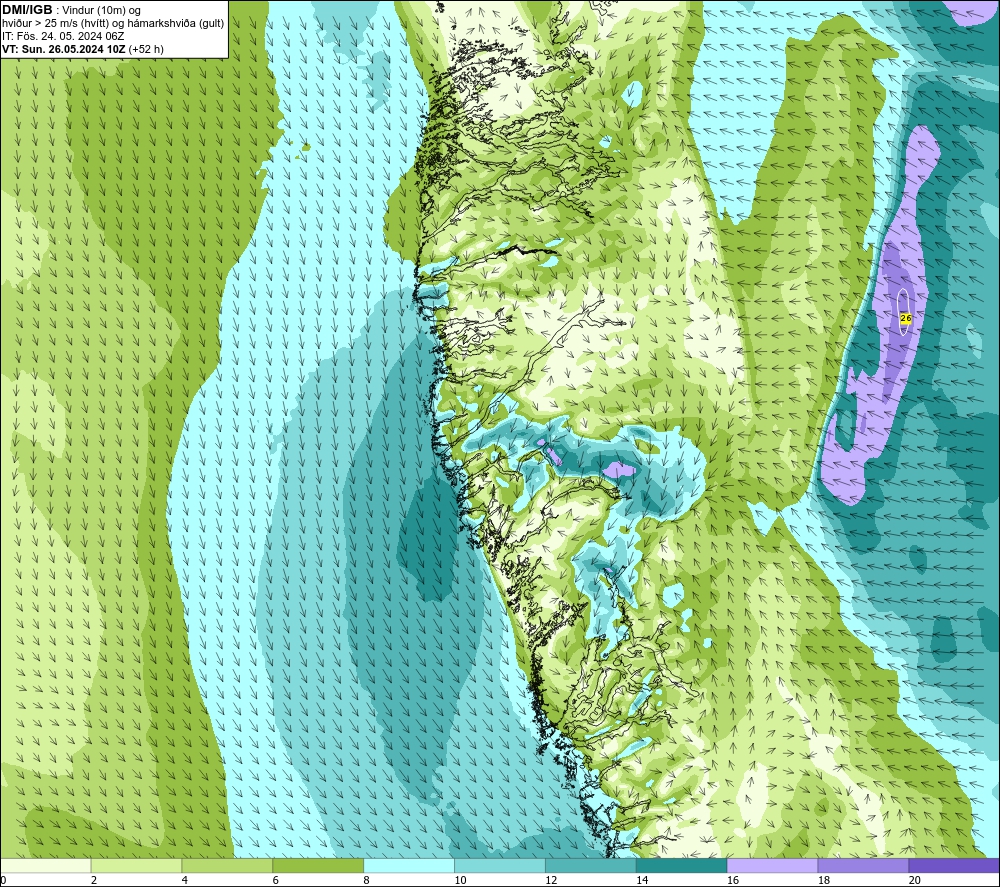This screenshot has height=887, width=1000.
Task: Click the legend scale value "16"
Action: (733, 880)
